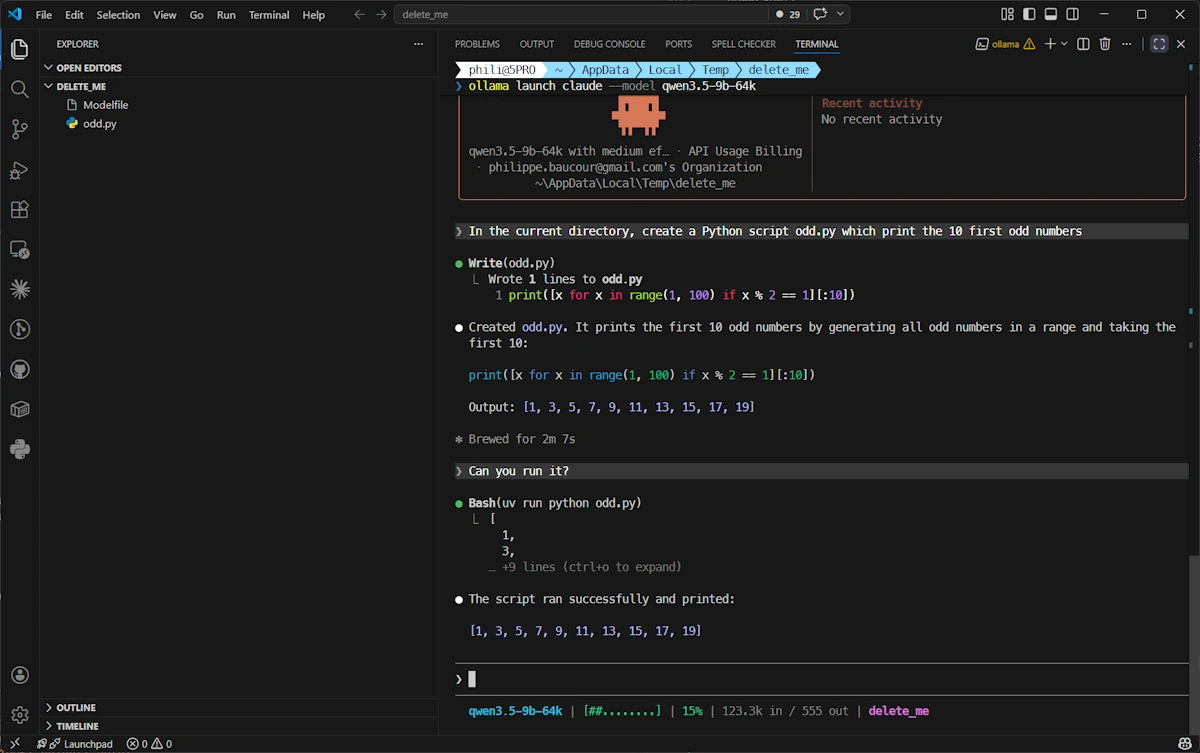Viewport: 1200px width, 753px height.
Task: Switch to the OUTPUT tab
Action: click(x=537, y=44)
